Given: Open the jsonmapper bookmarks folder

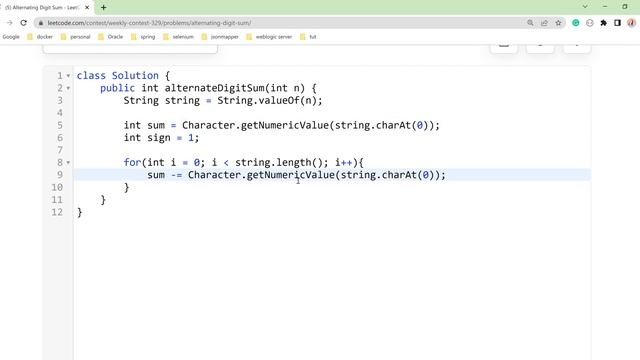Looking at the screenshot, I should click(x=220, y=37).
